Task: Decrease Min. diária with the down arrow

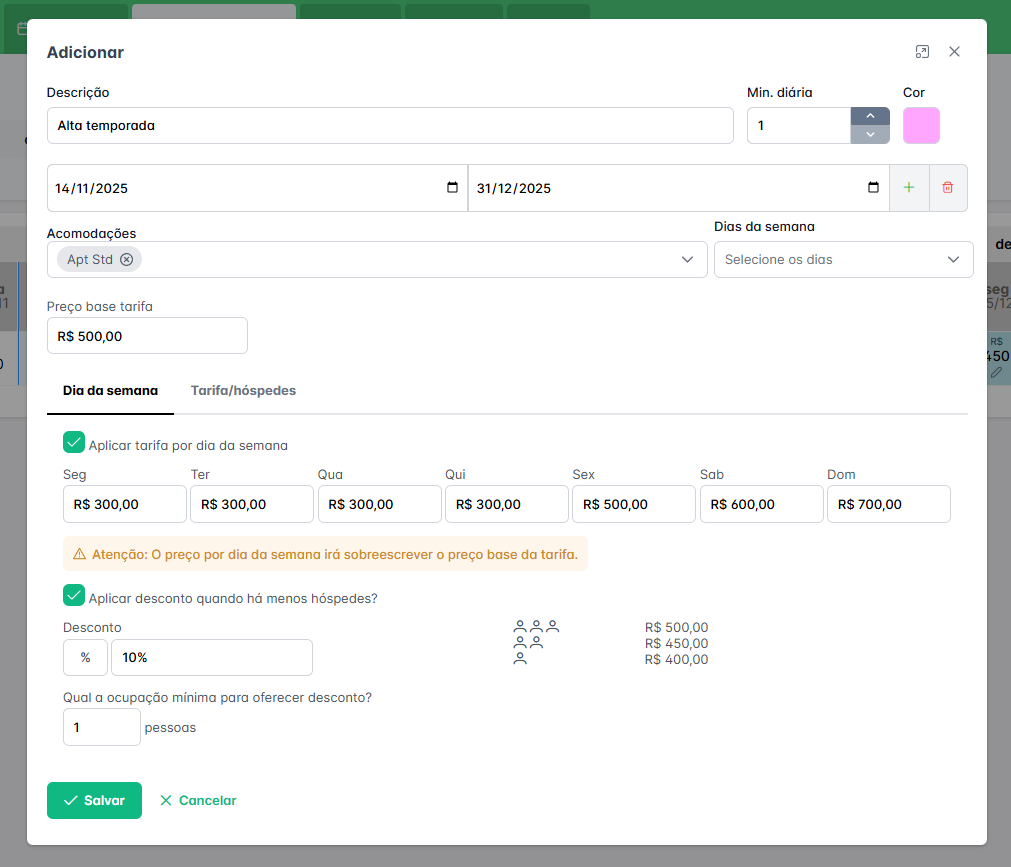Action: click(x=870, y=135)
